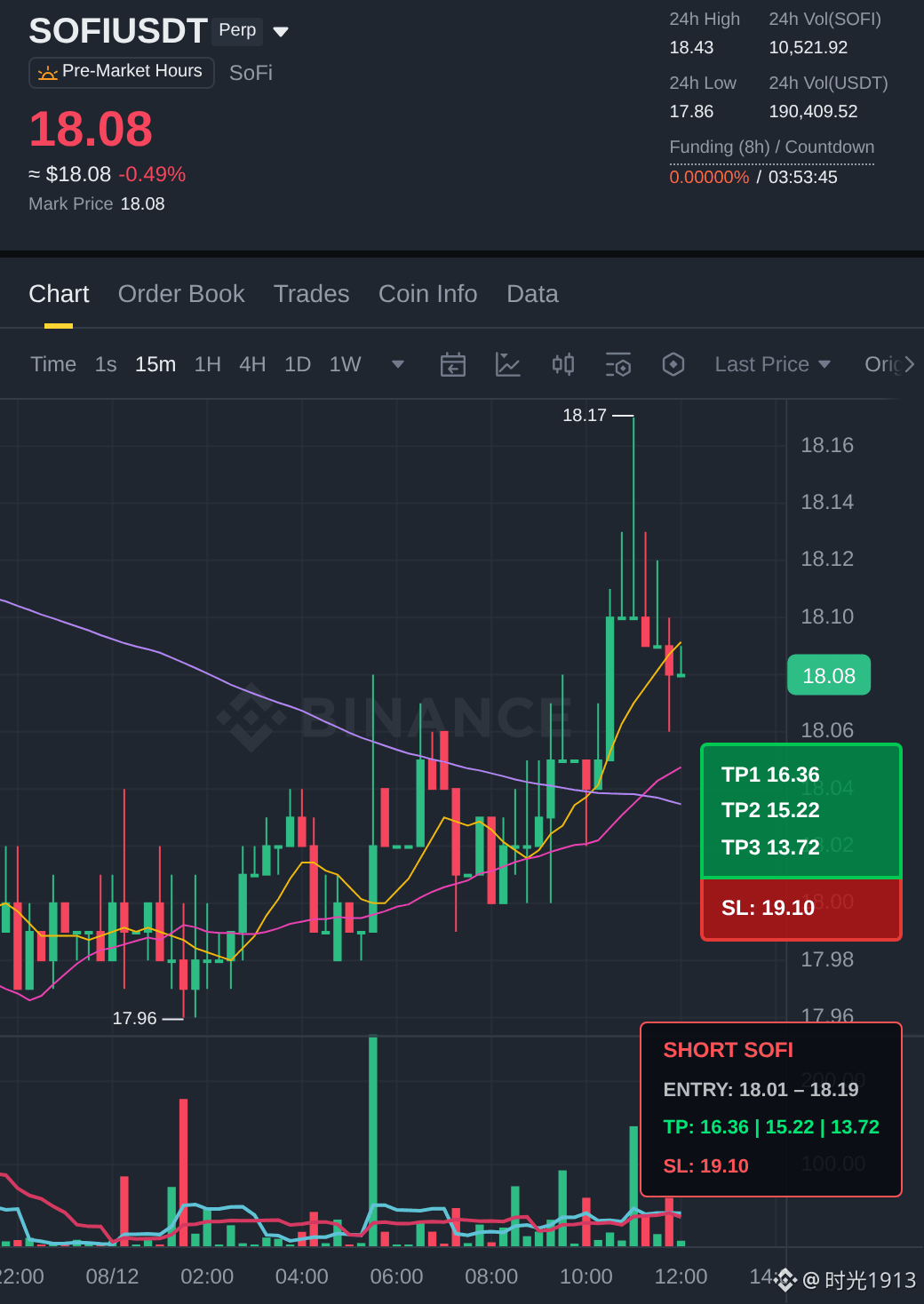Open the Trades tab
924x1304 pixels.
click(311, 294)
